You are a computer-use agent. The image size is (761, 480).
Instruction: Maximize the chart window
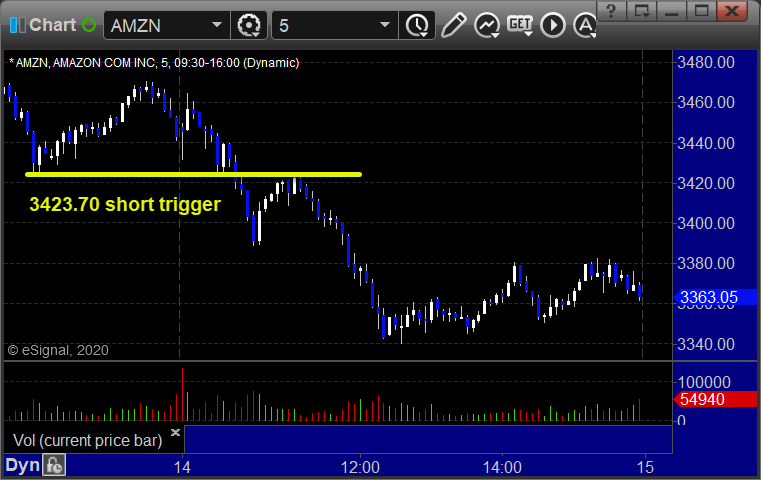click(701, 10)
